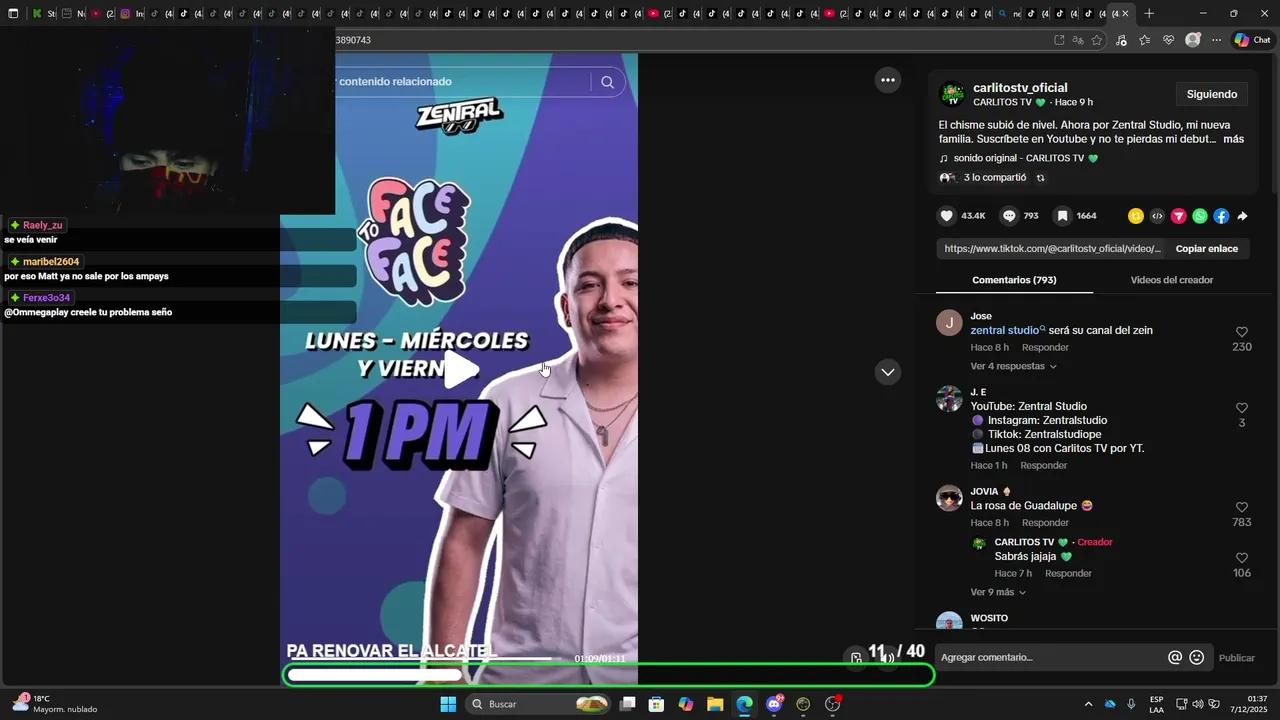Reply to CARLITOS TV's 'Sabrás jajaja' comment
The height and width of the screenshot is (720, 1280).
point(1068,573)
